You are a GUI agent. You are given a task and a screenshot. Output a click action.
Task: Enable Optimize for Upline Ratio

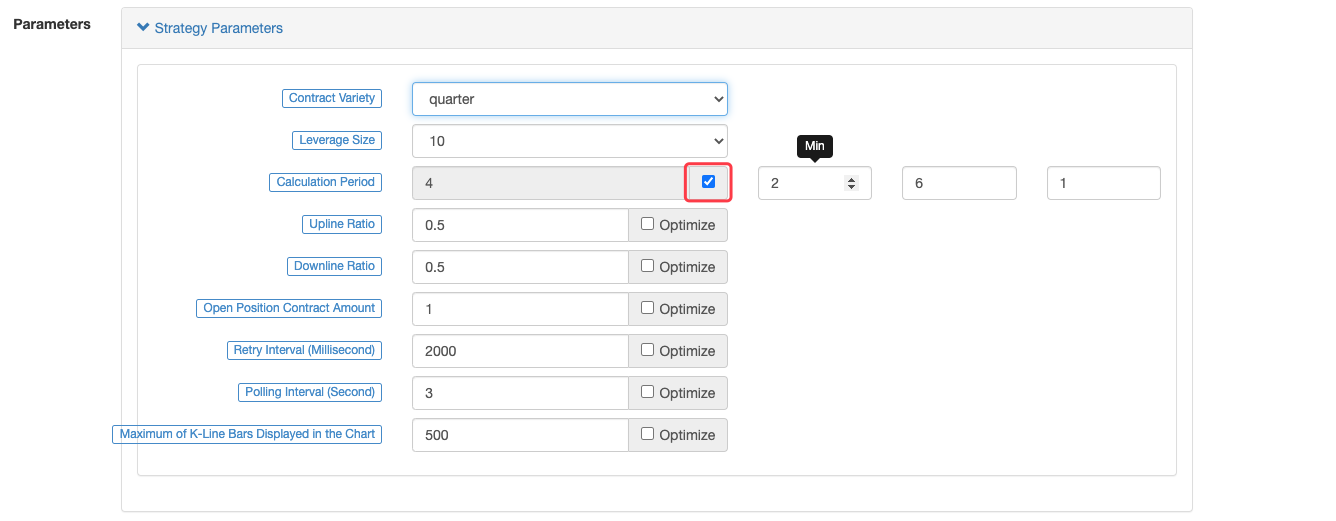pyautogui.click(x=648, y=224)
